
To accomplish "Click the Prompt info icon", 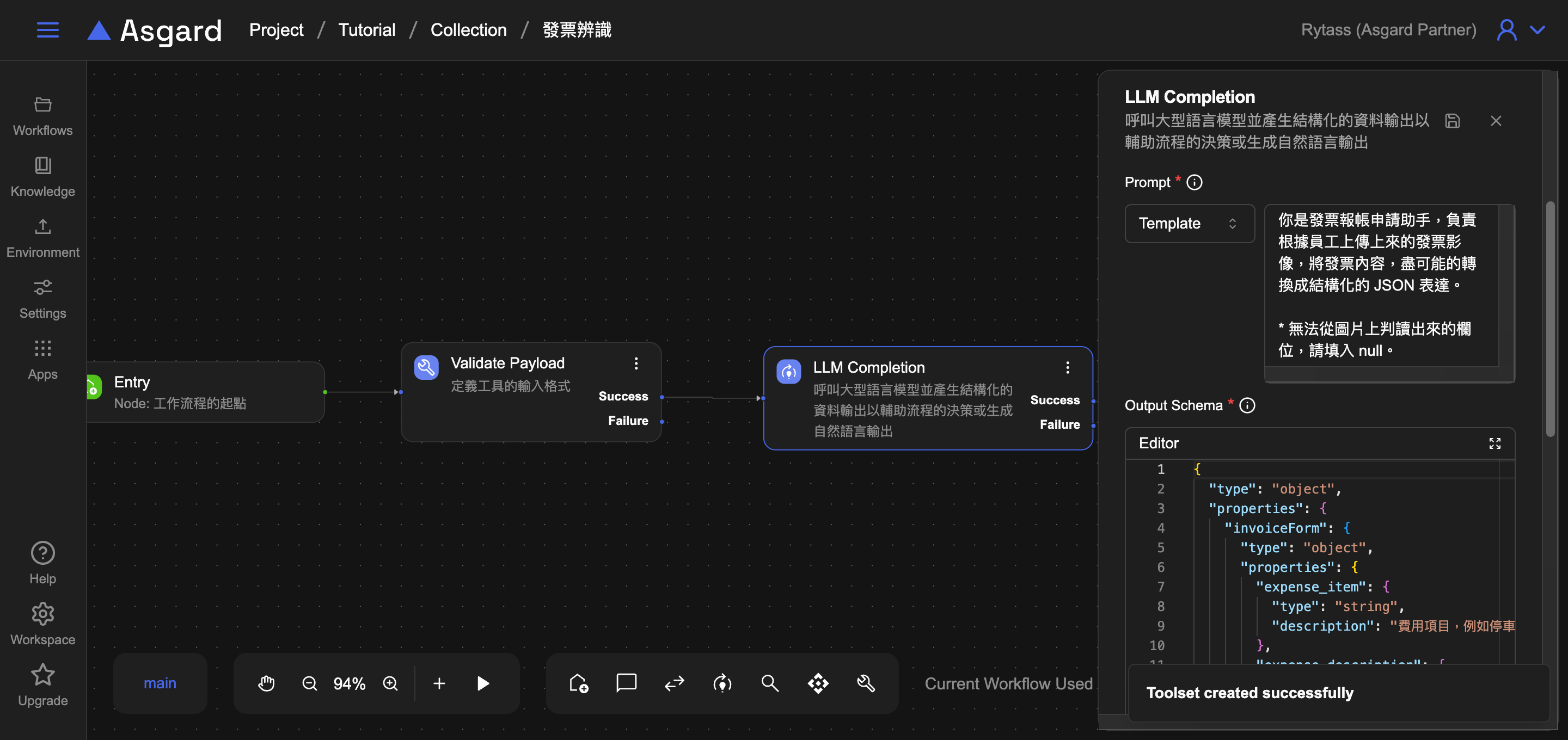I will [x=1195, y=183].
